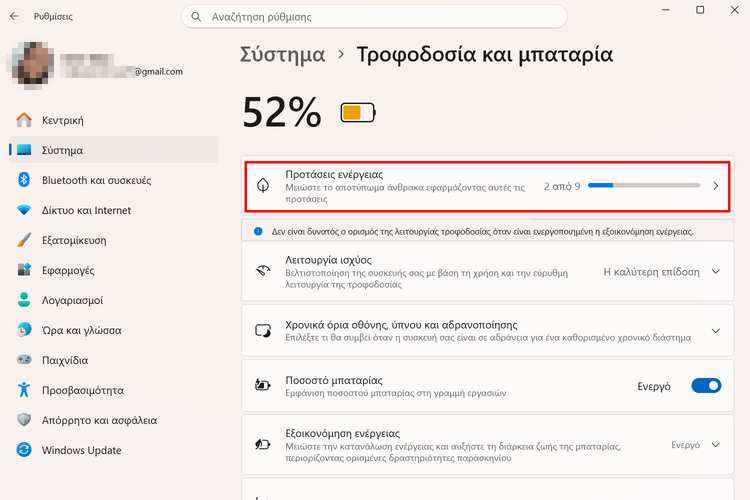Open Προτάσεις ενέργειας chevron arrow
This screenshot has height=500, width=750.
[x=715, y=186]
